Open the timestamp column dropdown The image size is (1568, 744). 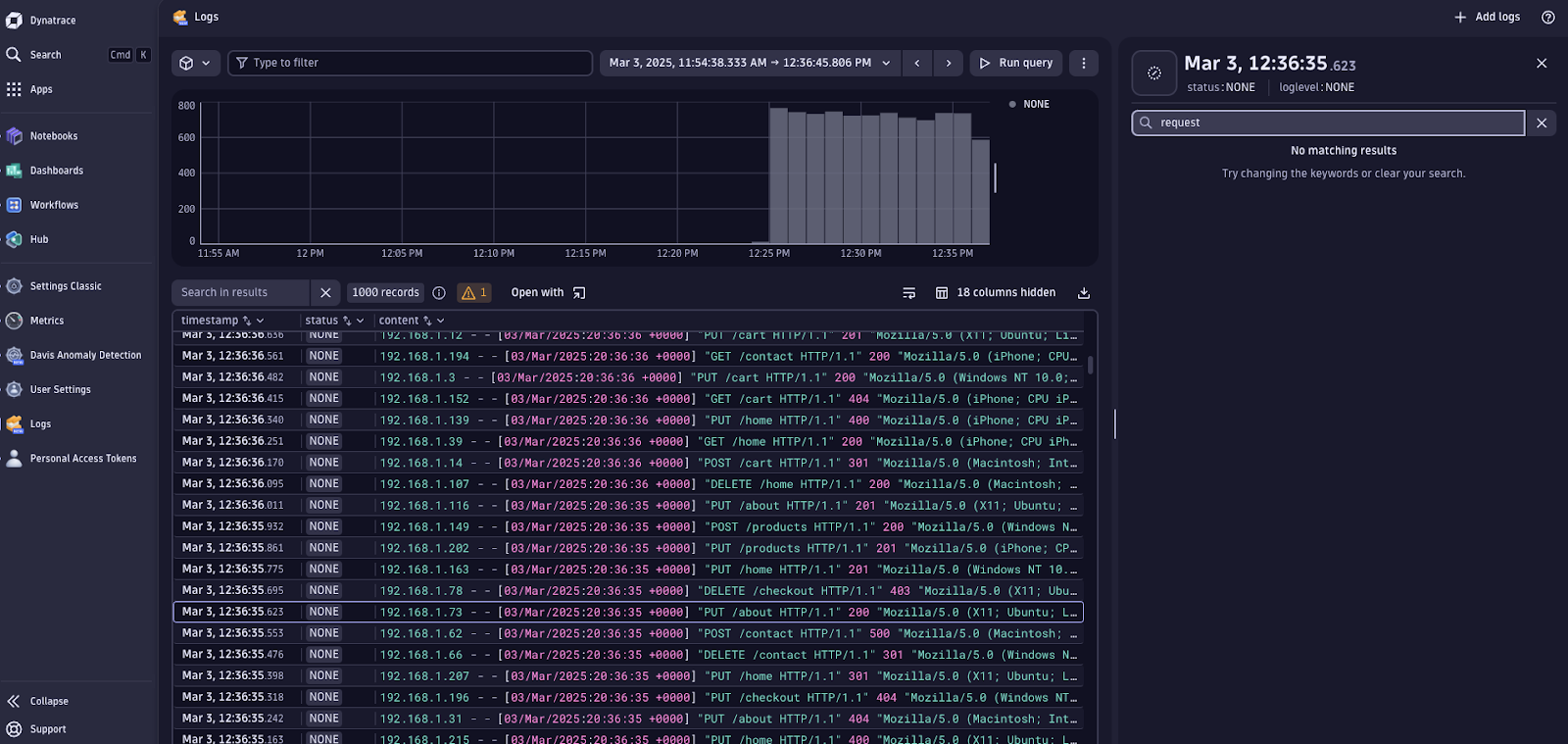point(260,321)
